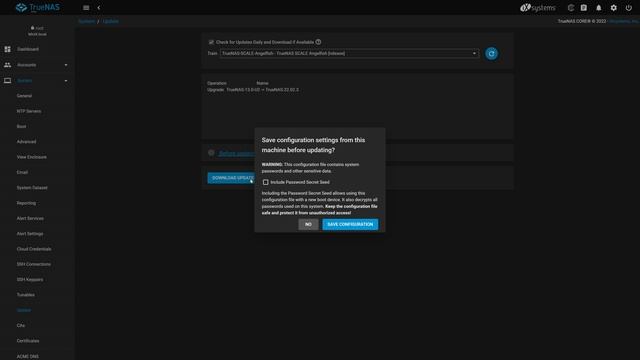Screen dimensions: 640x360
Task: Click Update breadcrumb link
Action: pyautogui.click(x=110, y=21)
